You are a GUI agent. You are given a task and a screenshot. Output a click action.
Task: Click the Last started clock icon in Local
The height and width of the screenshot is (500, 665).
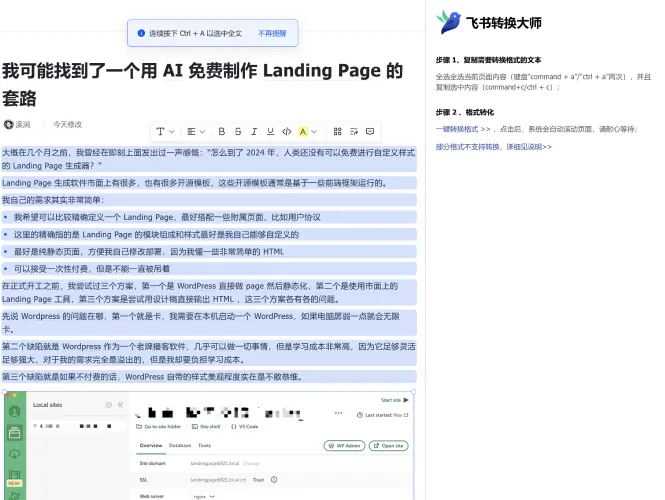(x=360, y=415)
